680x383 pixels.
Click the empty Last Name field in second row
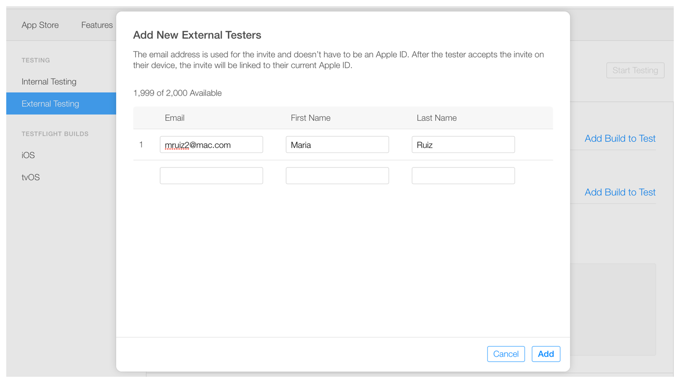(x=463, y=176)
